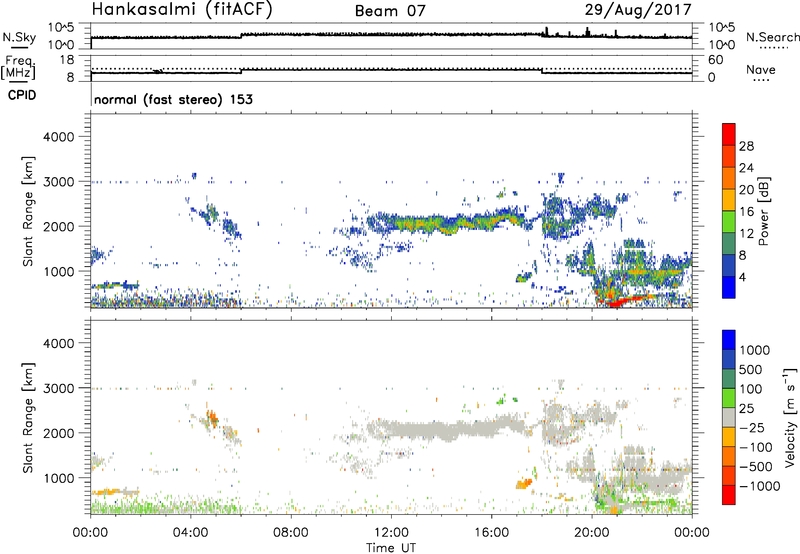Click the "N.Search" legend label
Viewport: 800px width, 554px height.
click(772, 37)
